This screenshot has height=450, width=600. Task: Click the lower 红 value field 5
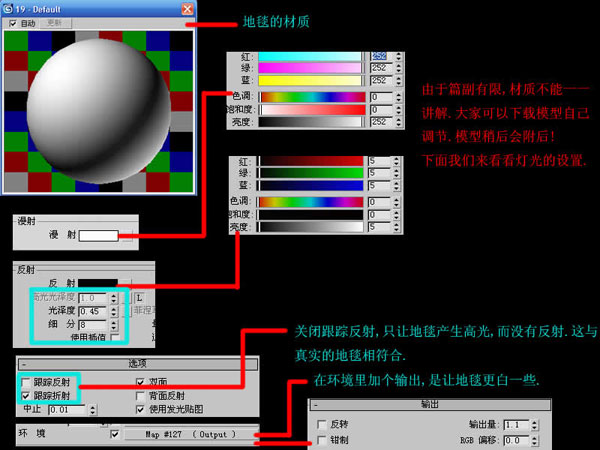pyautogui.click(x=380, y=161)
